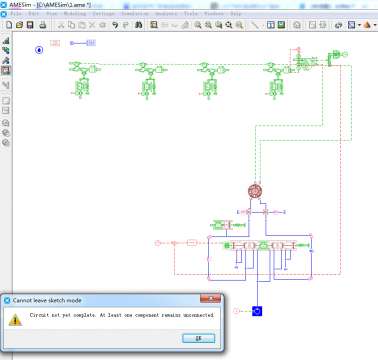Undo the last sketch action

115,25
